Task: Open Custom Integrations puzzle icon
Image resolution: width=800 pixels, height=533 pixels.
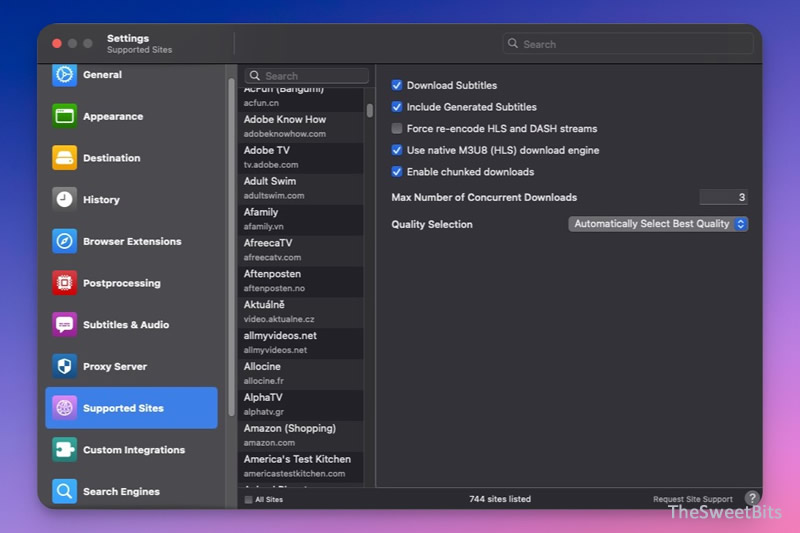Action: tap(64, 450)
